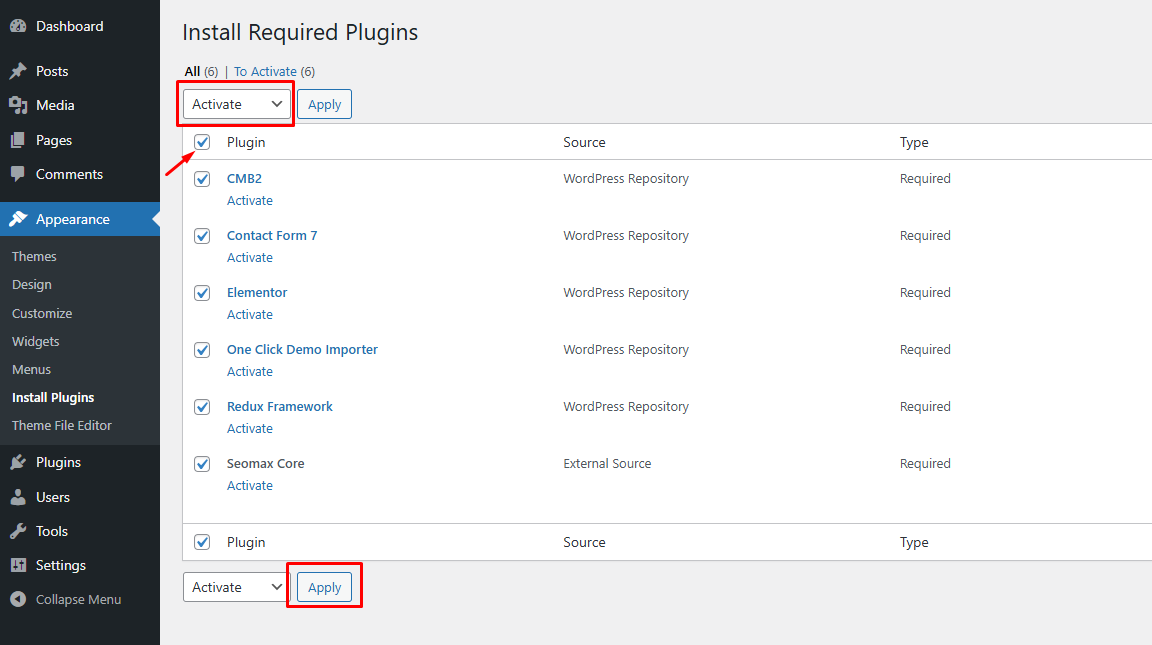The image size is (1152, 645).
Task: Toggle the select-all checkbox in the table header
Action: coord(202,142)
